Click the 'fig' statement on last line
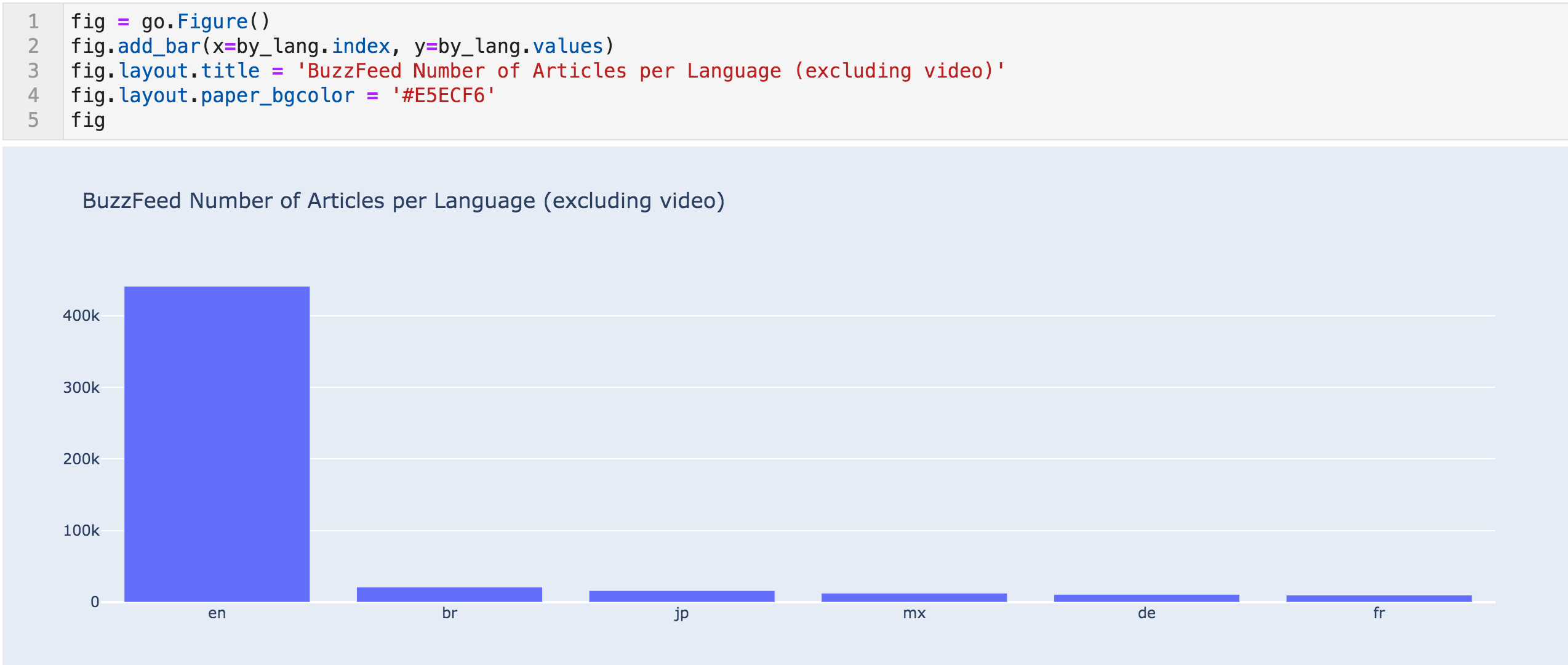This screenshot has width=1568, height=665. [88, 120]
